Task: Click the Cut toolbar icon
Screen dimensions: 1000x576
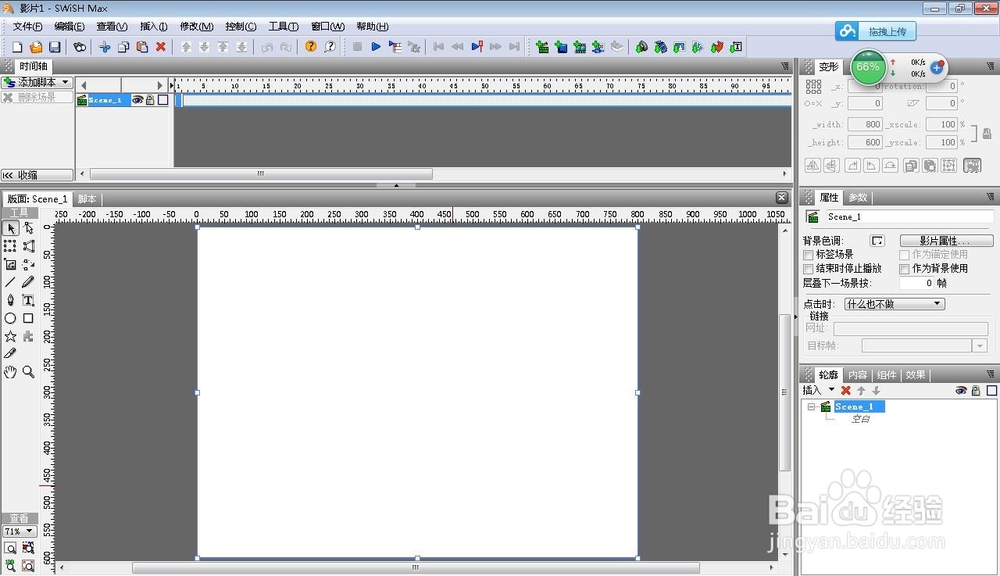Action: 105,47
